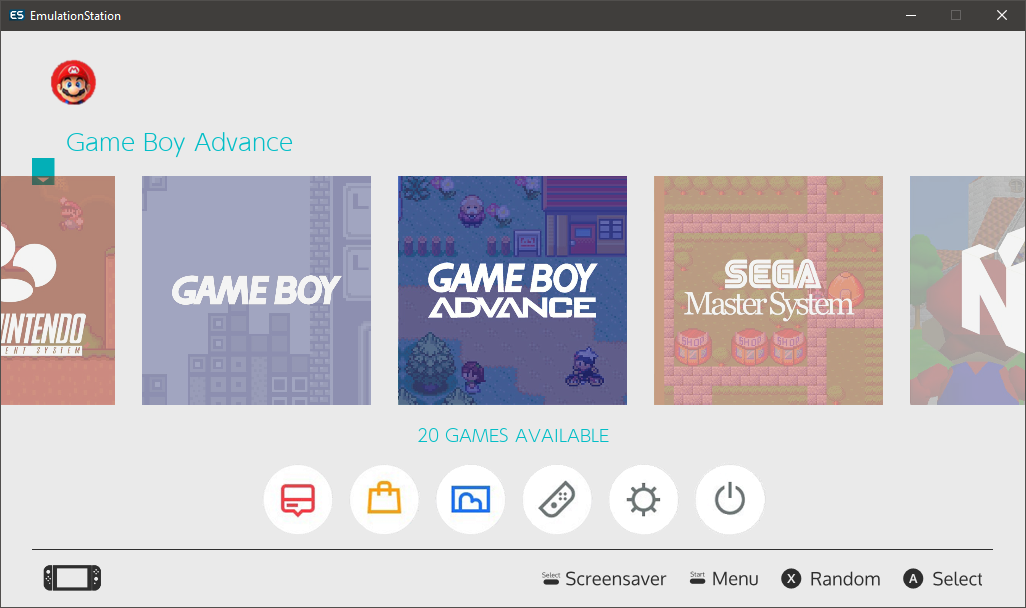
Task: Click the power button icon
Action: 730,499
